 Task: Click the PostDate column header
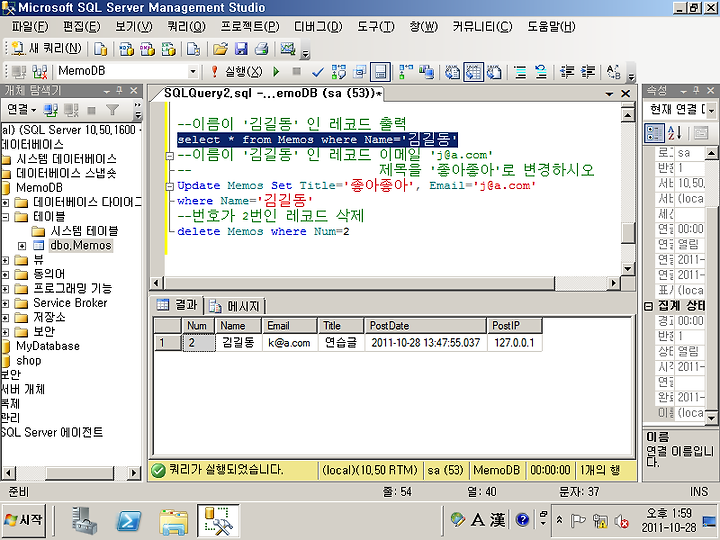(425, 326)
